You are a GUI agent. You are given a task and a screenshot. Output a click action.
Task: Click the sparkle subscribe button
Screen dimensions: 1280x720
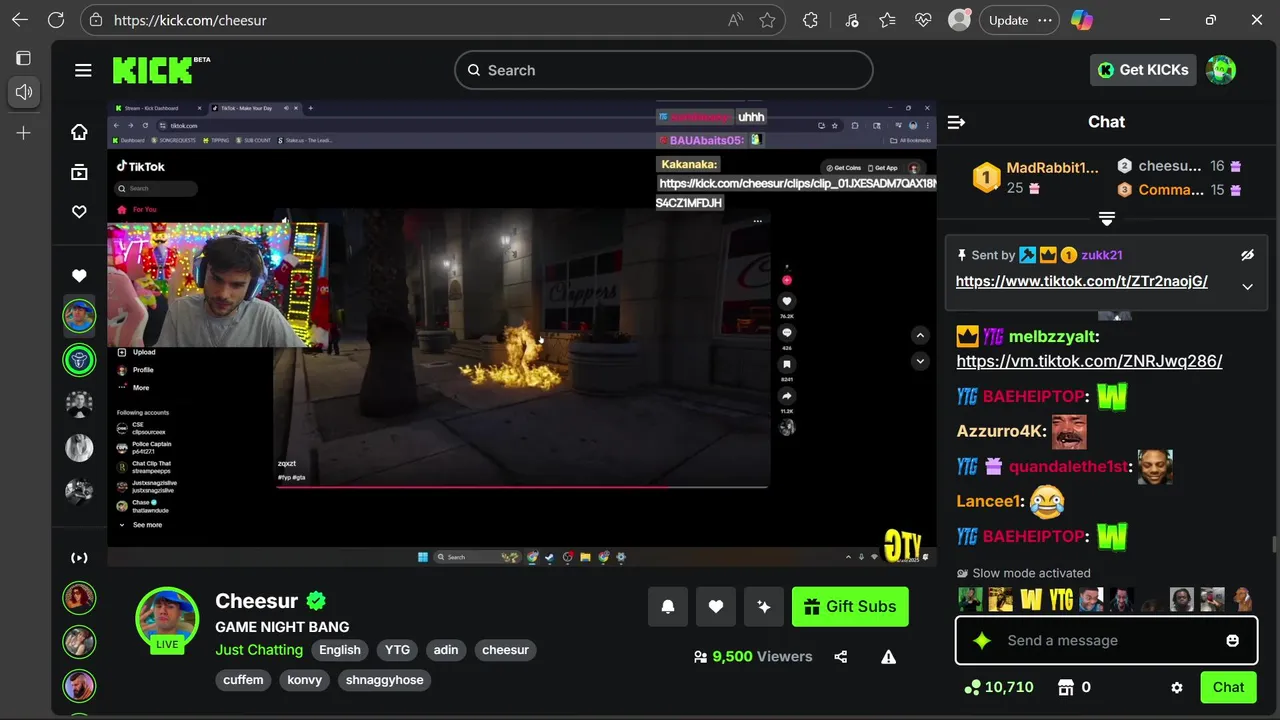click(764, 606)
